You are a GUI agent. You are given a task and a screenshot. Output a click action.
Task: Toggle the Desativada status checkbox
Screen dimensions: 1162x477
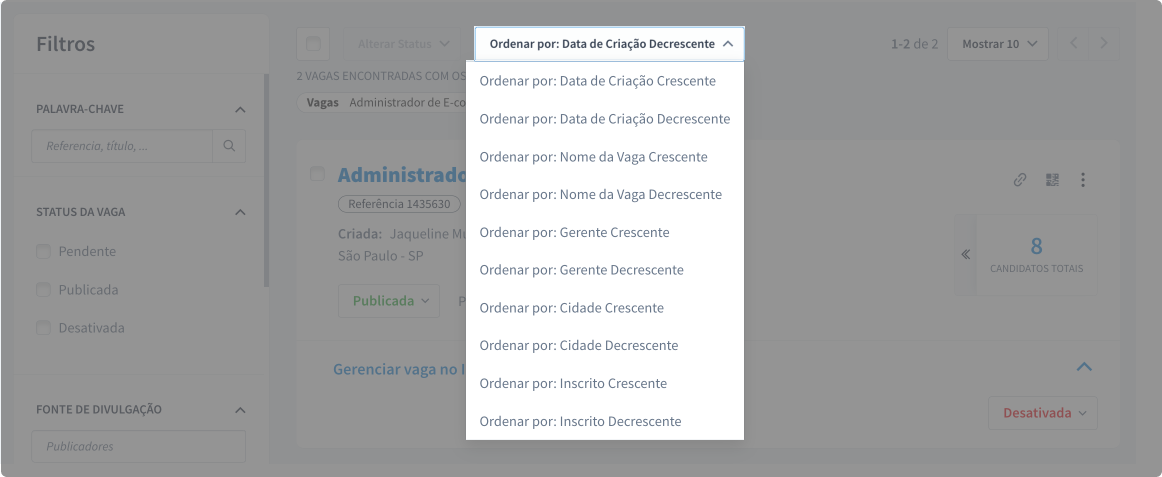(x=43, y=328)
